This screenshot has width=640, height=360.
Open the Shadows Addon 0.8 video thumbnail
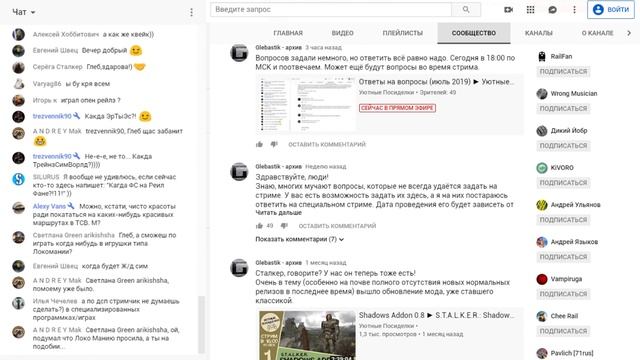pyautogui.click(x=307, y=336)
